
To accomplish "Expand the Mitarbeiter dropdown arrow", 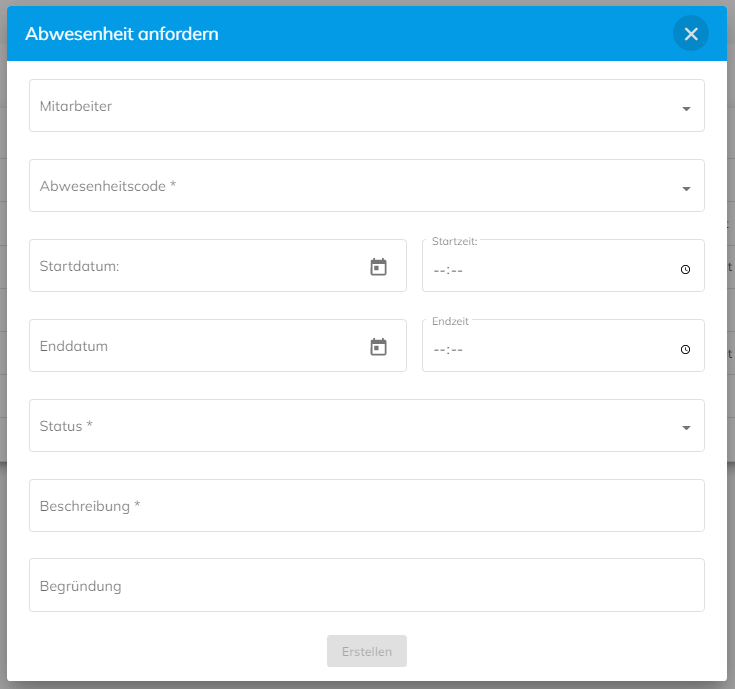I will (686, 109).
